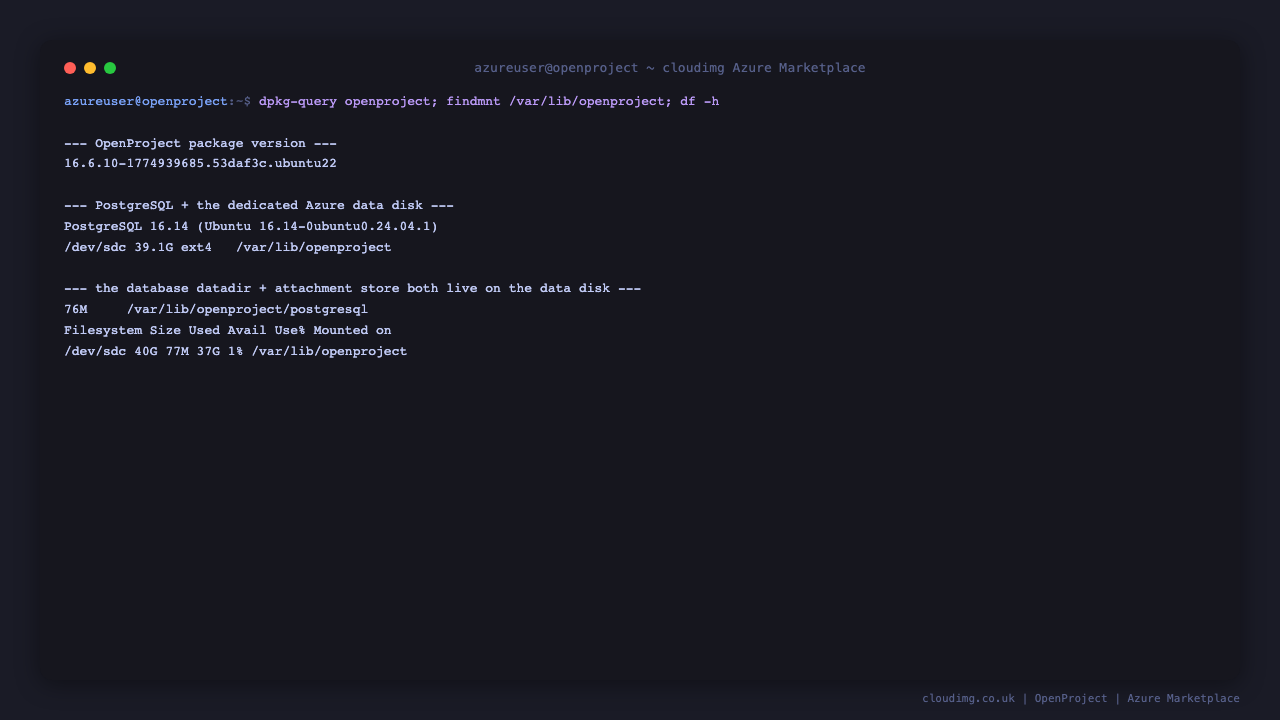Select the '--- OpenProject package version ---' heading
The image size is (1280, 720).
200,144
